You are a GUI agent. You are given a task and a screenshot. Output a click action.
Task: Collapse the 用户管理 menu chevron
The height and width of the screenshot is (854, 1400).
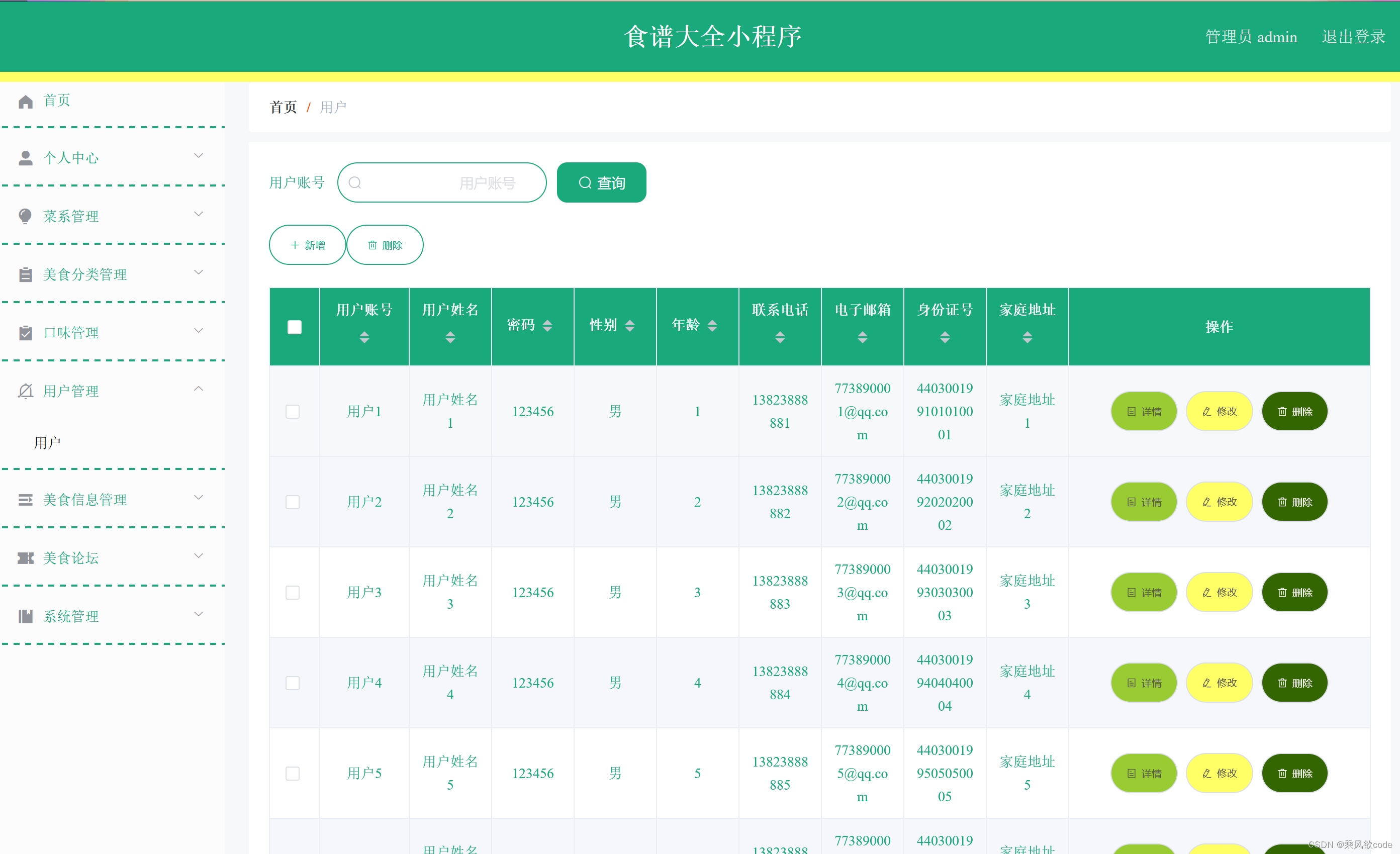(198, 389)
